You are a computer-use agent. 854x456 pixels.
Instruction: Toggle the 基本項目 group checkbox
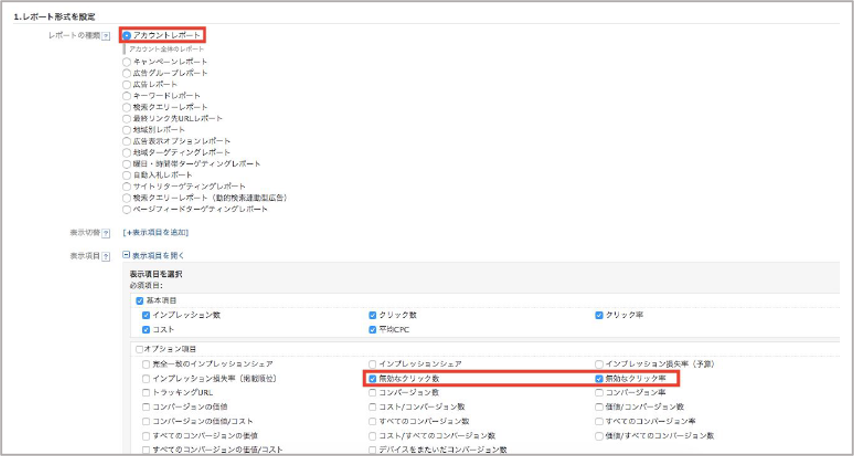point(139,300)
